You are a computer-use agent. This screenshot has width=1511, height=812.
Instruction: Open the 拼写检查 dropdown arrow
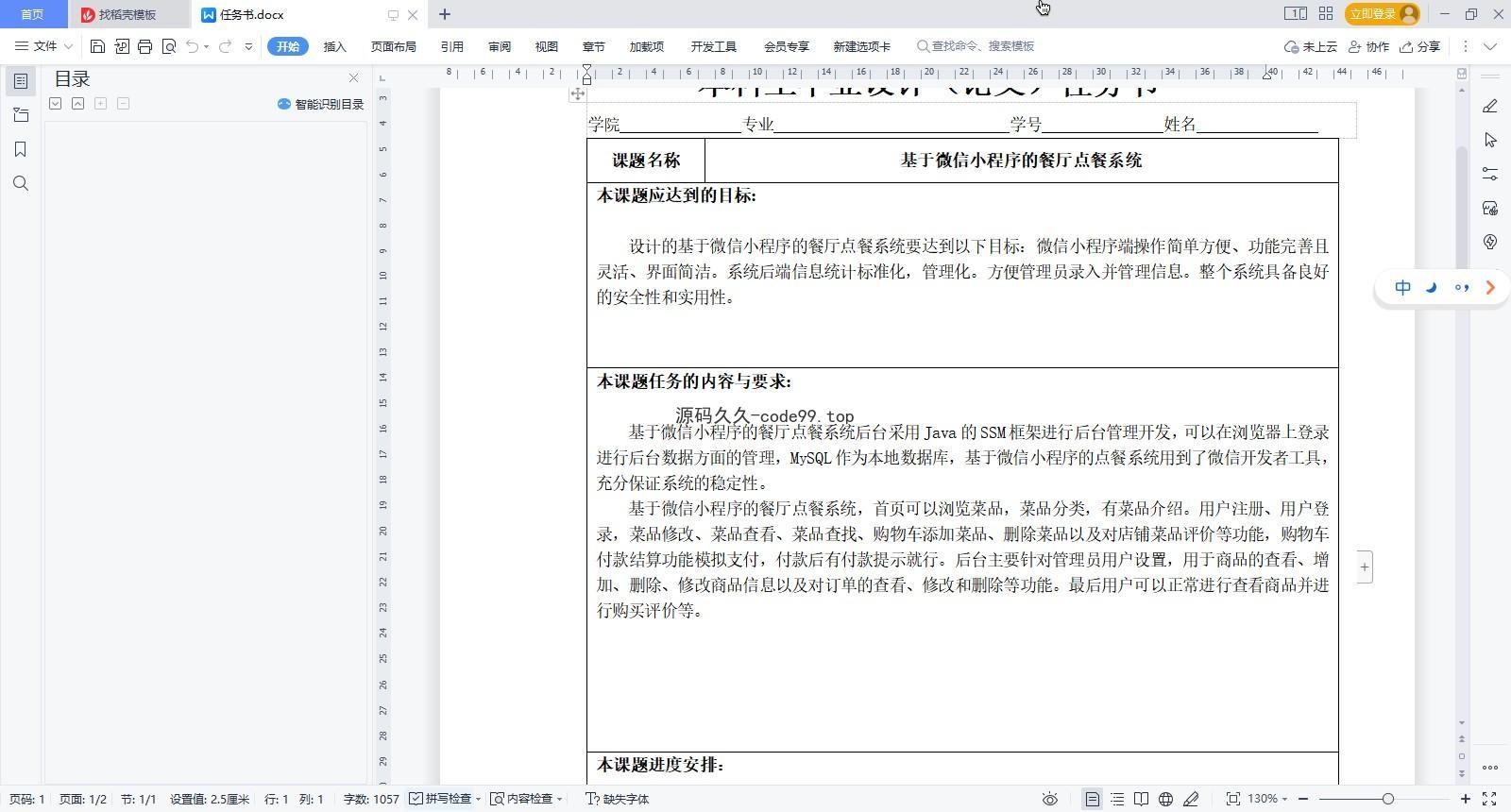click(x=478, y=799)
